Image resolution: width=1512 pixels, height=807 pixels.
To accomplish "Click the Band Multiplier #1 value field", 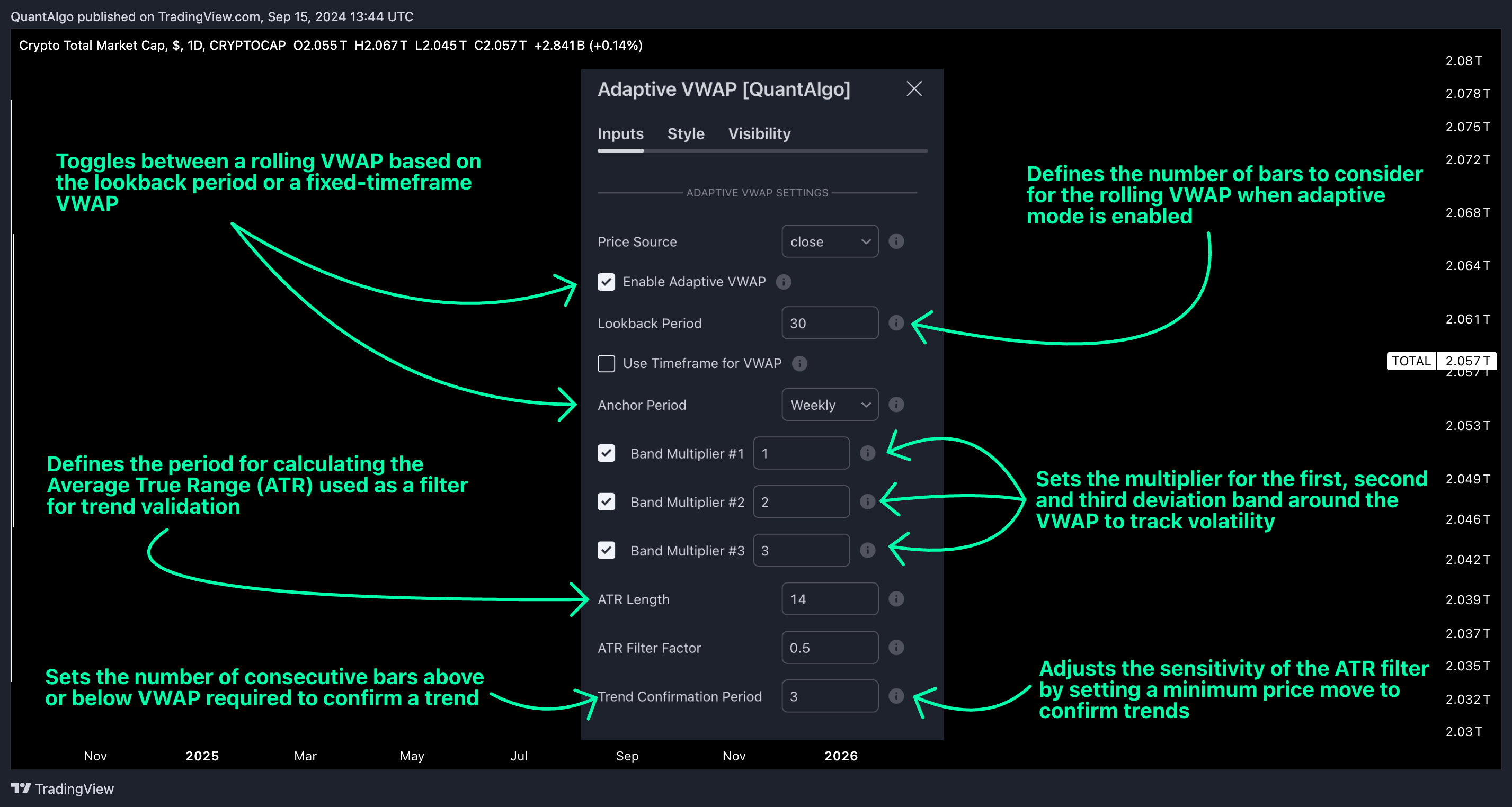I will [801, 453].
